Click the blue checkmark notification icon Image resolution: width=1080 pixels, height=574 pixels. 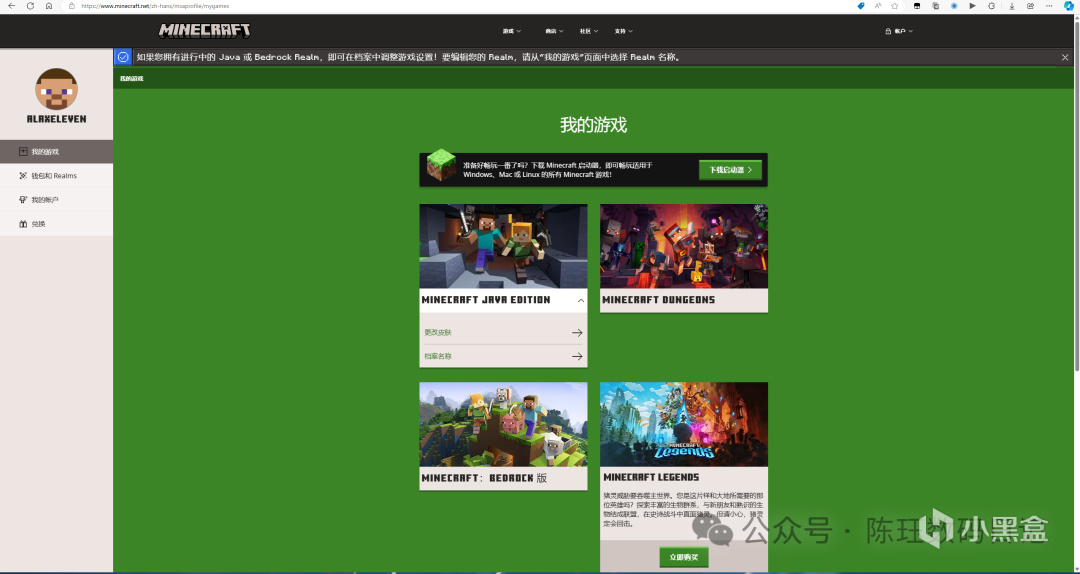pos(123,57)
